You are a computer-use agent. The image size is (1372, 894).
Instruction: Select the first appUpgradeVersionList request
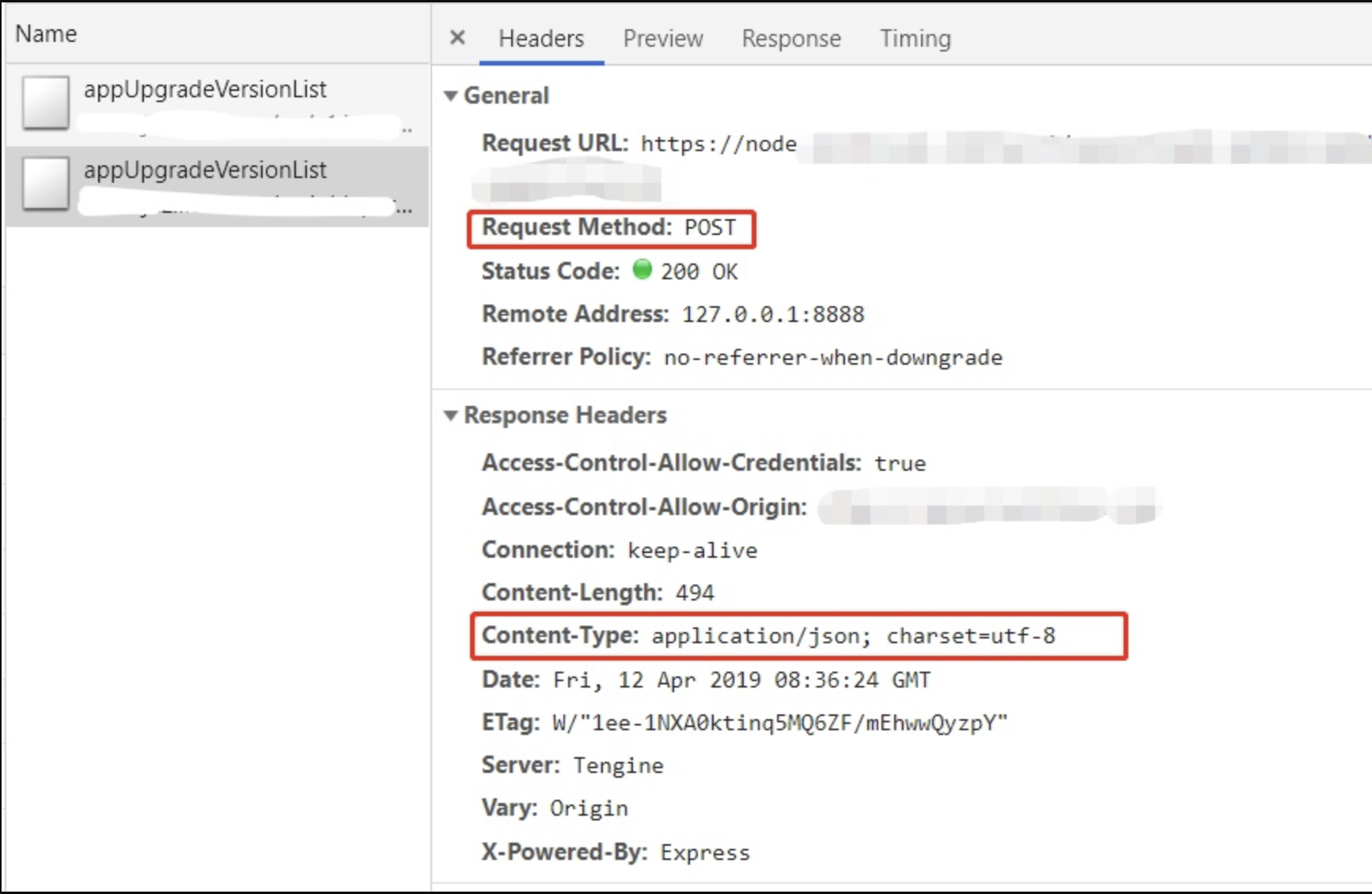[x=218, y=105]
